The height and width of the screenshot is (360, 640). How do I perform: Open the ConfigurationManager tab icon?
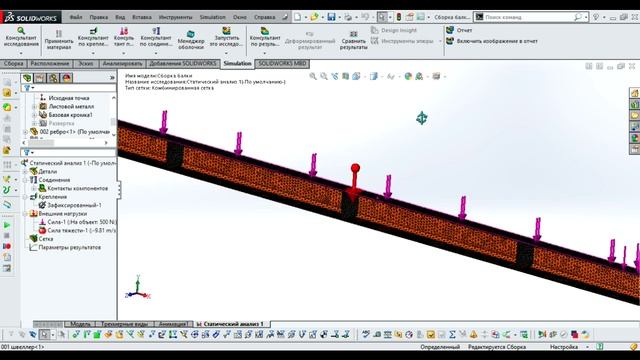tap(53, 78)
